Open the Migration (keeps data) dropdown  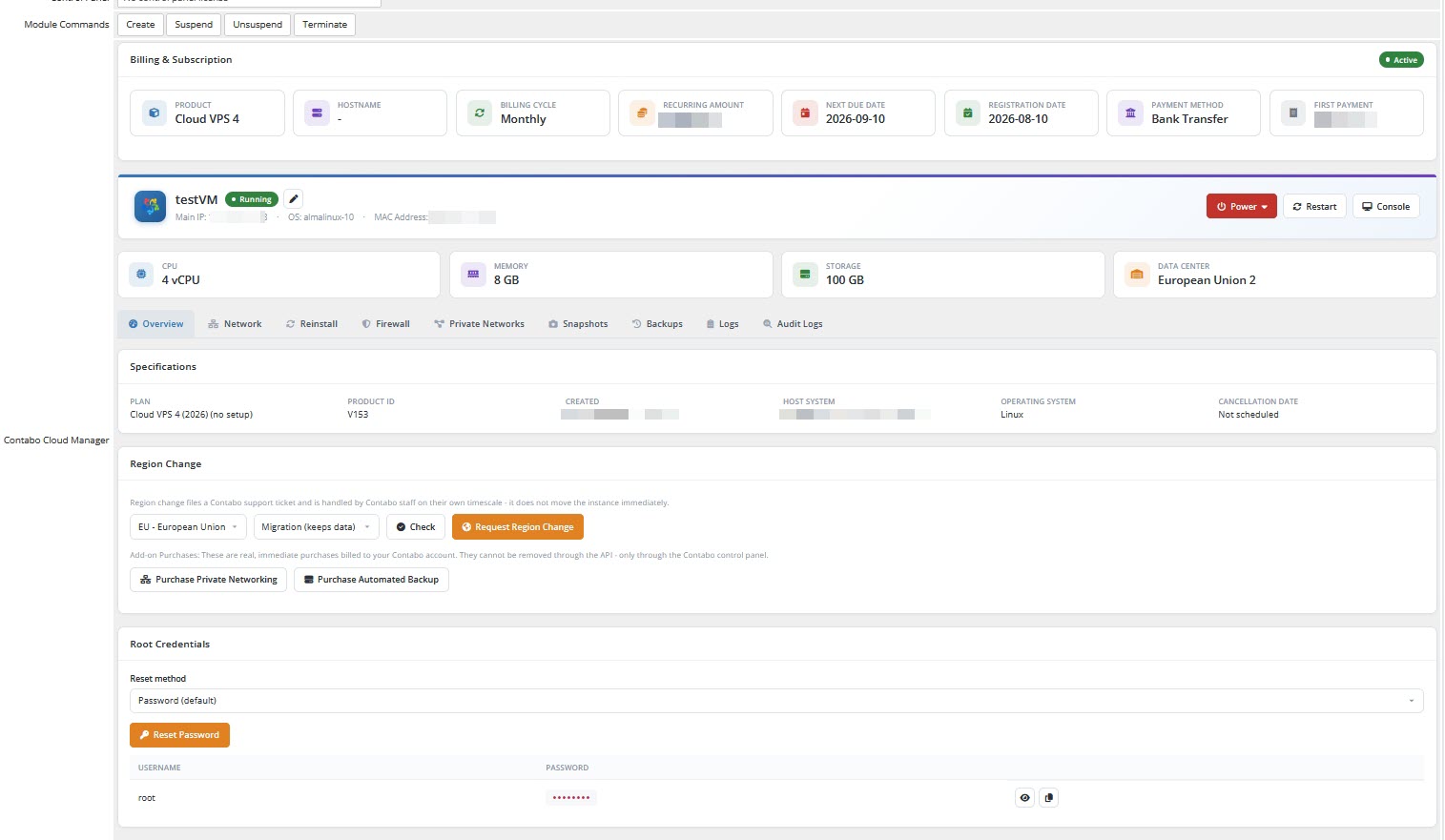[316, 527]
